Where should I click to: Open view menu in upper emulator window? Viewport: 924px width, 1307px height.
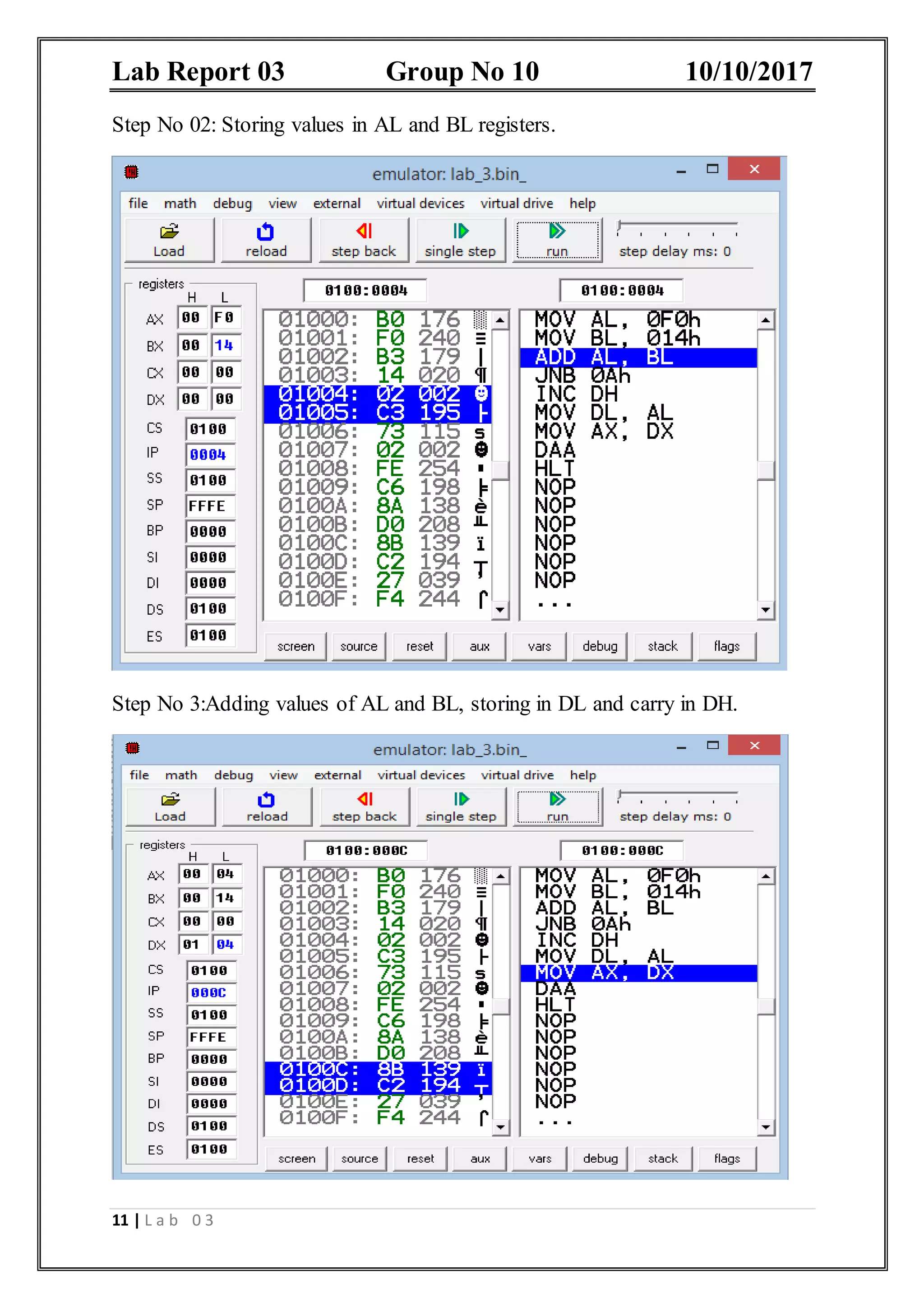[x=282, y=203]
